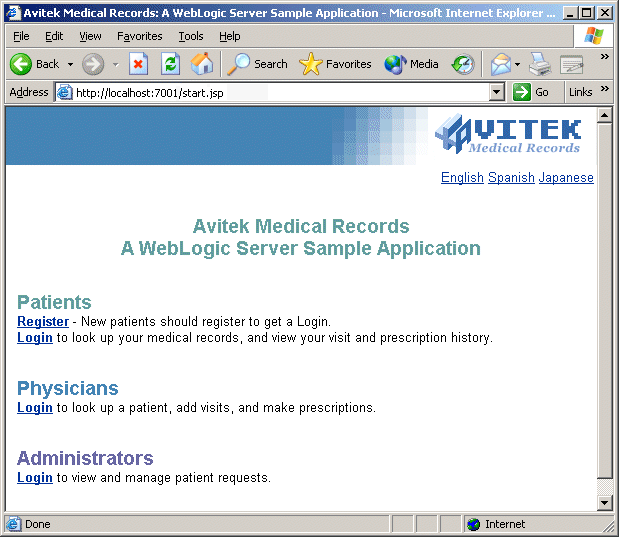Click the Forward arrow icon
This screenshot has height=537, width=619.
[x=93, y=64]
